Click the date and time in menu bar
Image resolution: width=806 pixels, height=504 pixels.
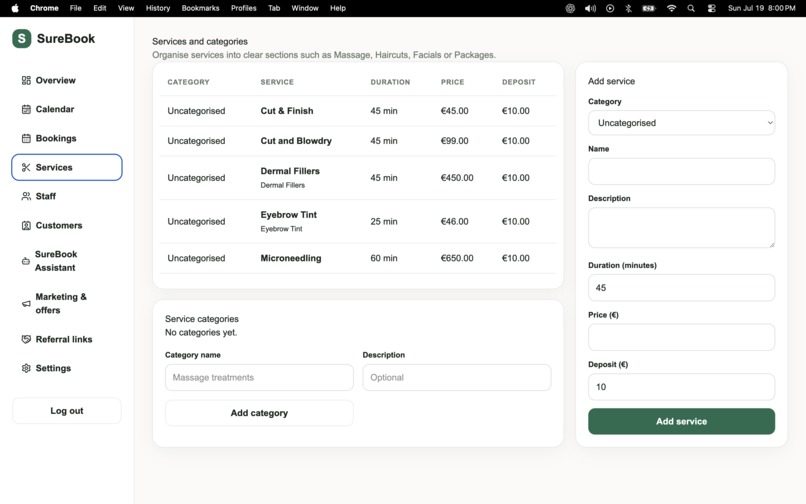(x=761, y=8)
